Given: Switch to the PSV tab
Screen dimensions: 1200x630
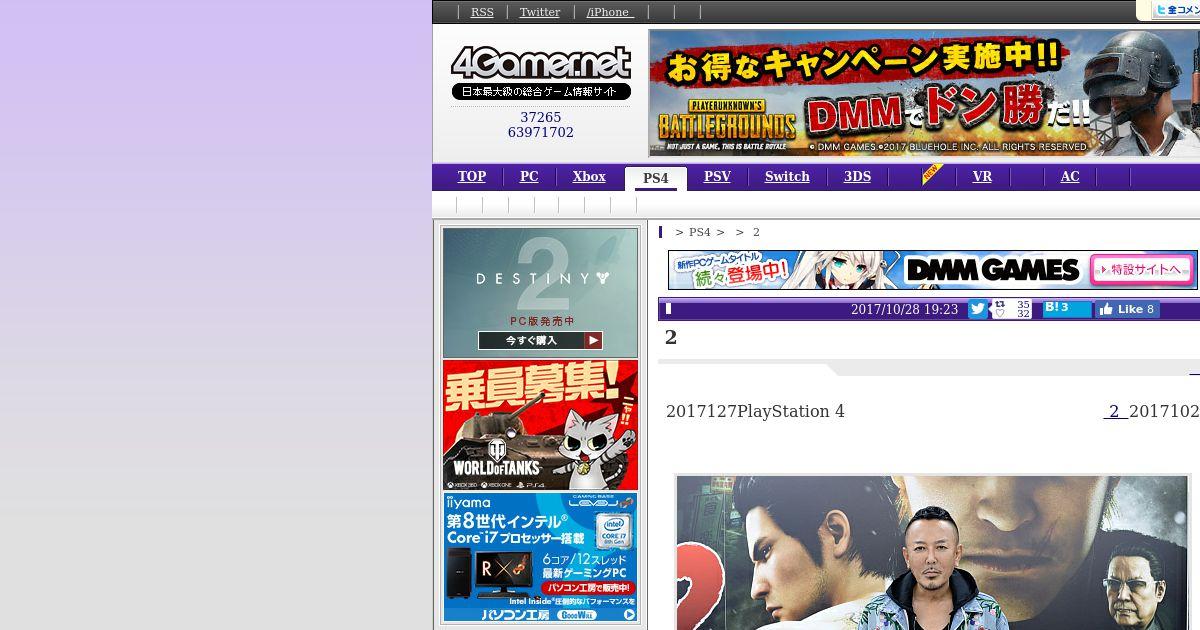Looking at the screenshot, I should click(717, 177).
